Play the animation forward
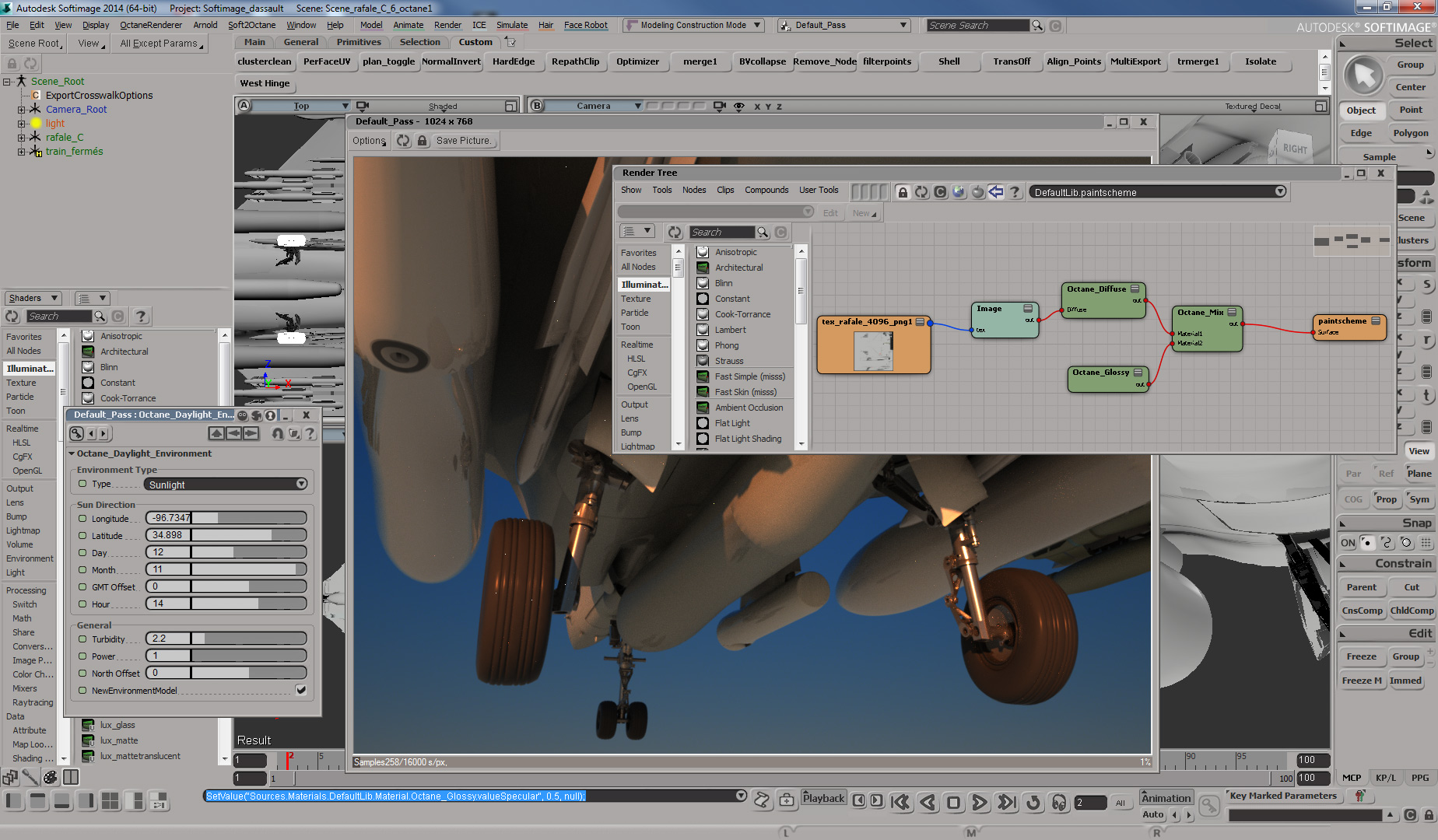 pos(980,803)
